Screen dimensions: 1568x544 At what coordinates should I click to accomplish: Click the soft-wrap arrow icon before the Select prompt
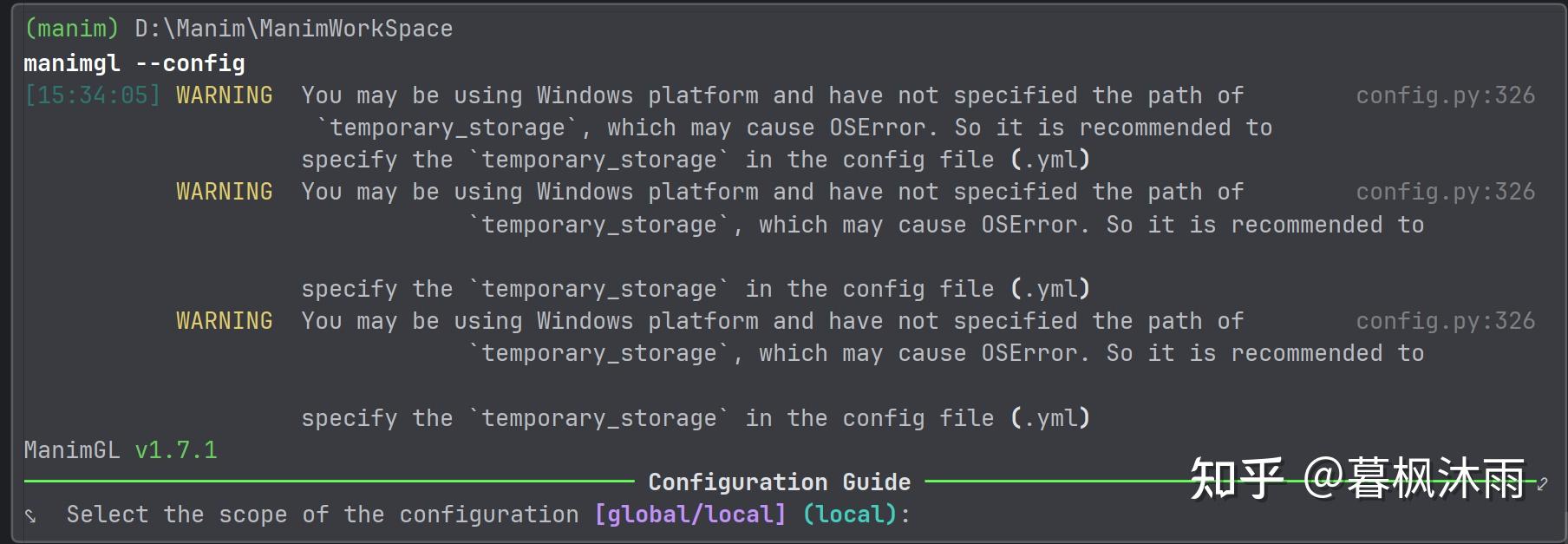30,516
